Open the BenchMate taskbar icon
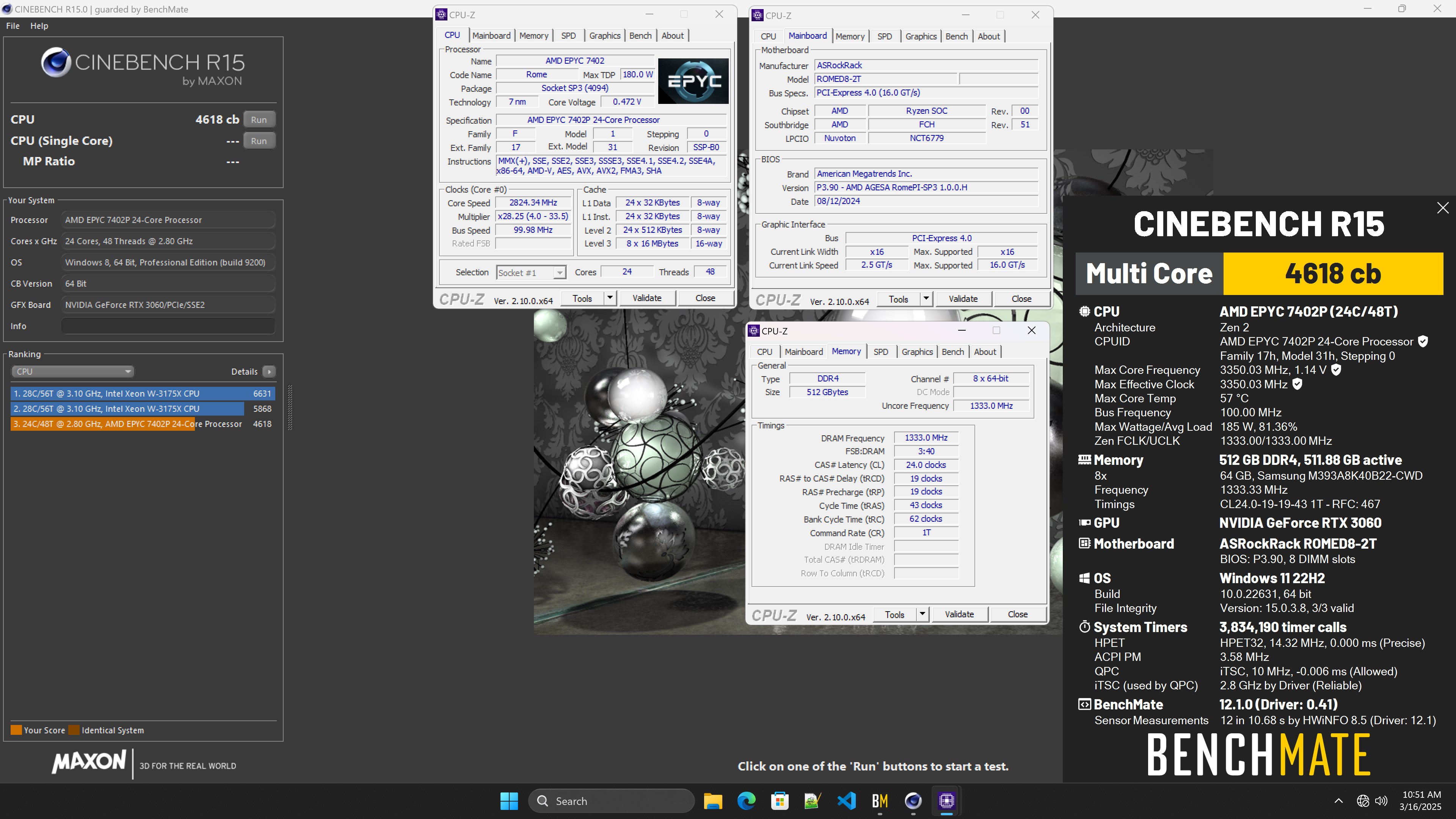This screenshot has height=819, width=1456. (x=880, y=801)
